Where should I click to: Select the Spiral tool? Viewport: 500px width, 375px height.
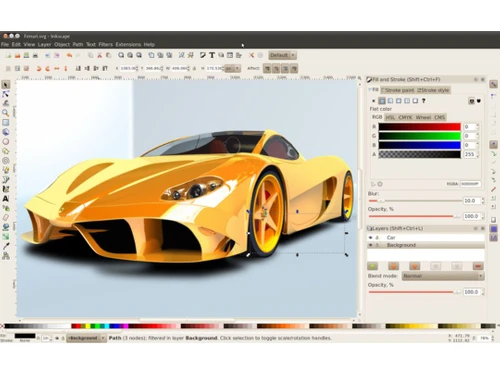[x=6, y=160]
